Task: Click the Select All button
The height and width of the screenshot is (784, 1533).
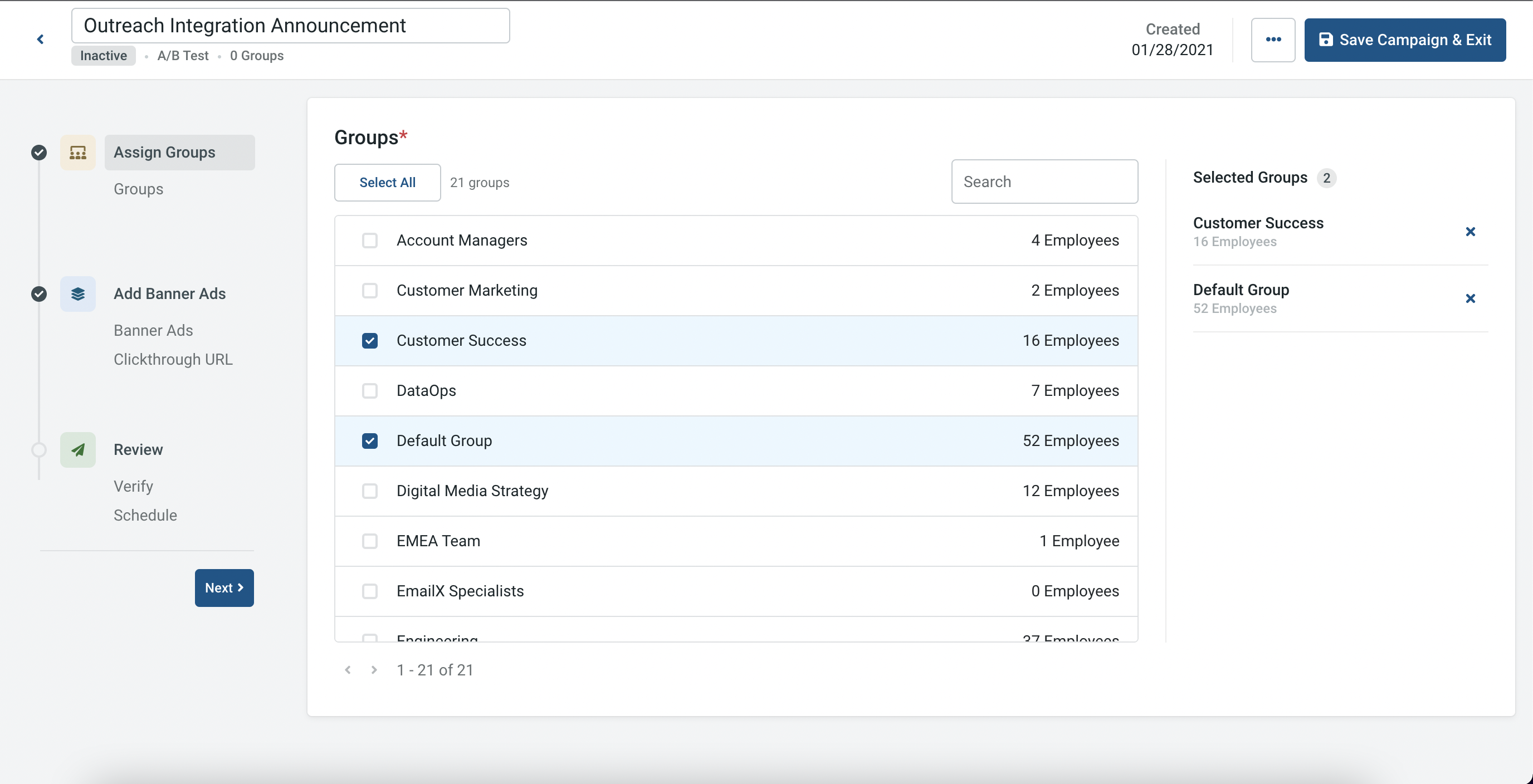Action: tap(387, 183)
